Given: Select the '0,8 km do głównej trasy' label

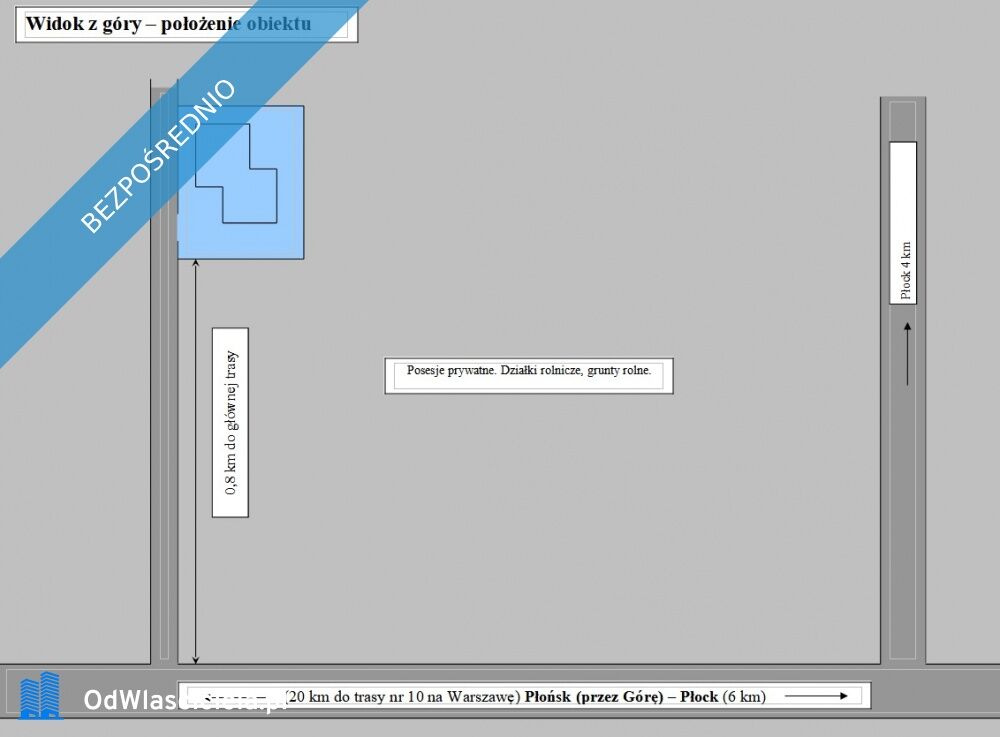Looking at the screenshot, I should point(231,422).
